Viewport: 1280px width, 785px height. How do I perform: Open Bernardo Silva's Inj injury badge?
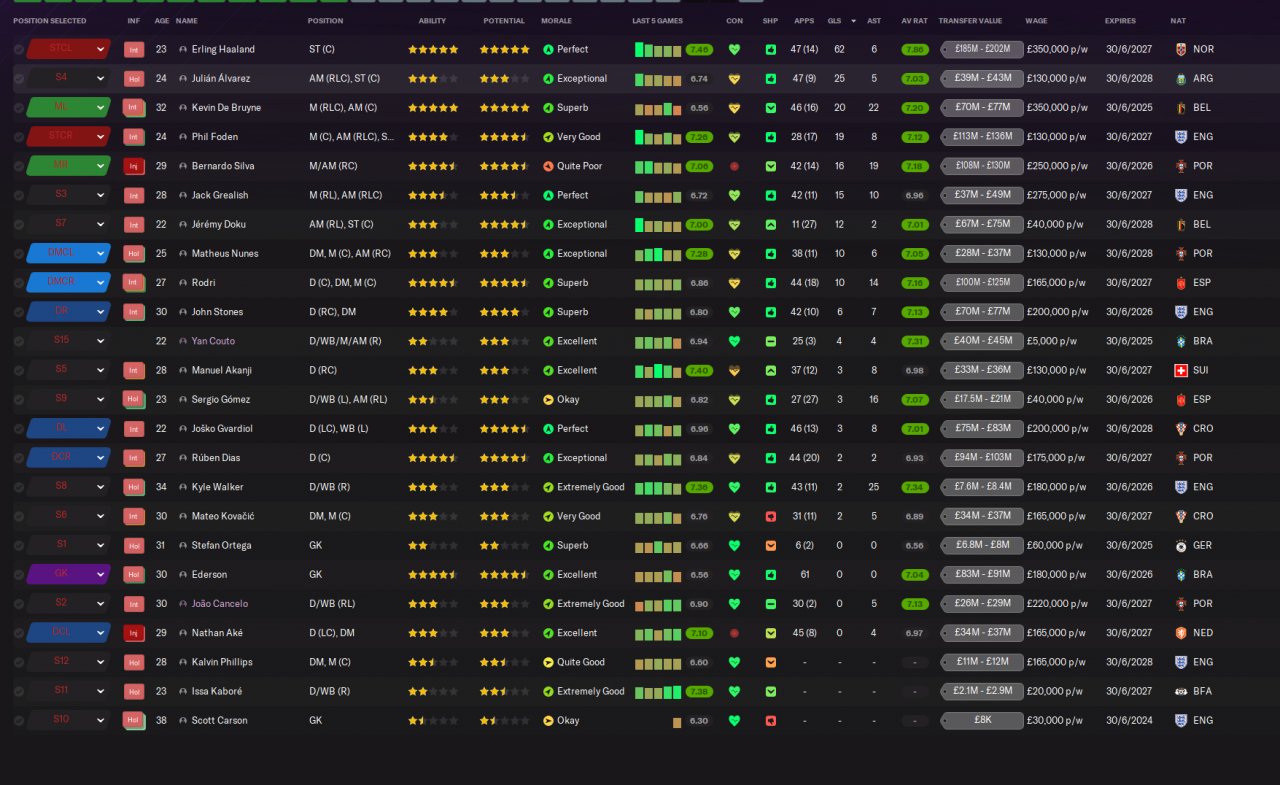134,166
